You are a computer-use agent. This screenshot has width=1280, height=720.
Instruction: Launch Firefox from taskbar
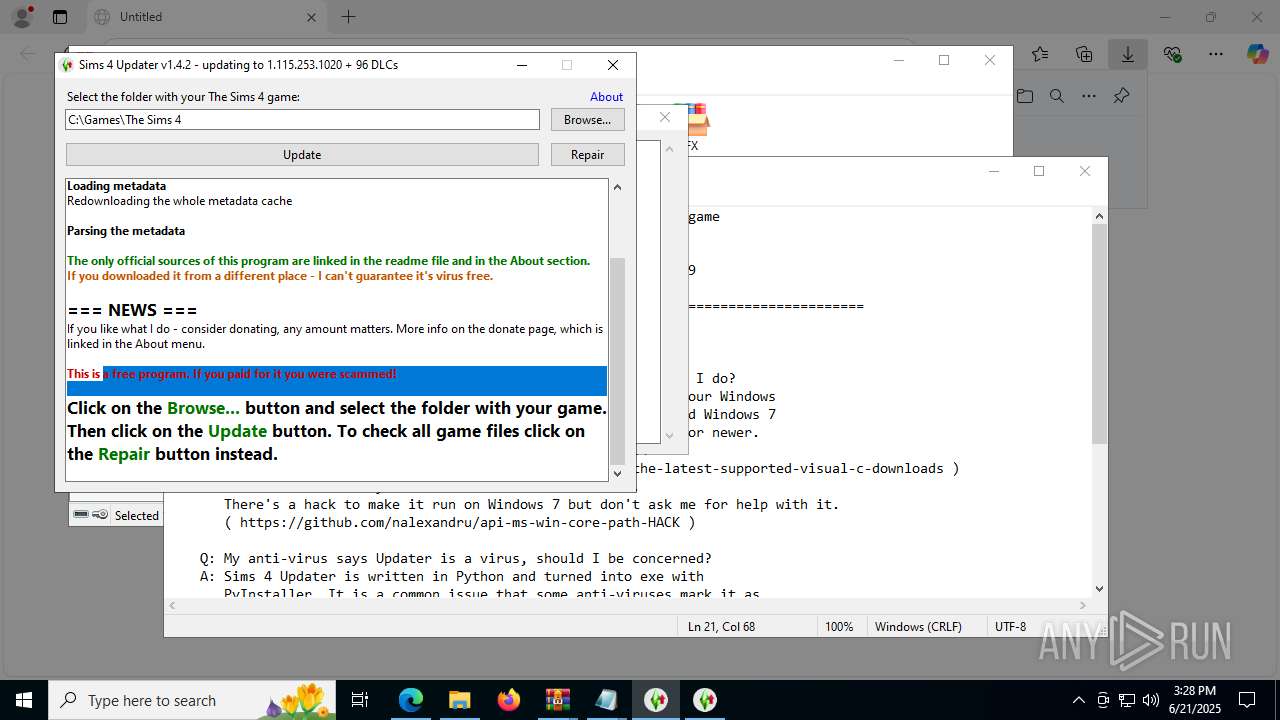pos(508,700)
